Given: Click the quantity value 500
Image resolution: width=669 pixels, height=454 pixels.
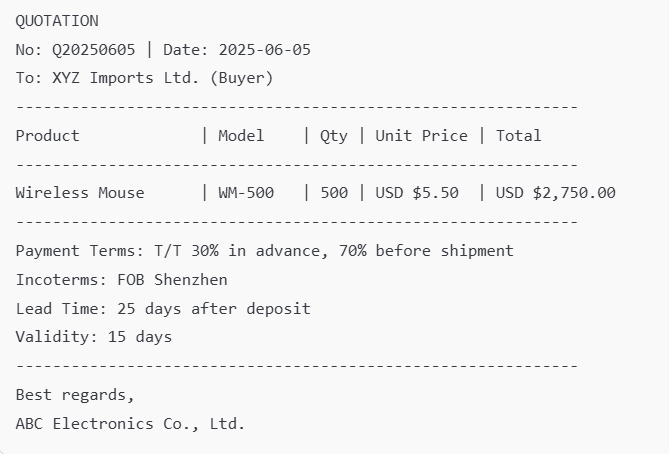Looking at the screenshot, I should (x=334, y=193).
